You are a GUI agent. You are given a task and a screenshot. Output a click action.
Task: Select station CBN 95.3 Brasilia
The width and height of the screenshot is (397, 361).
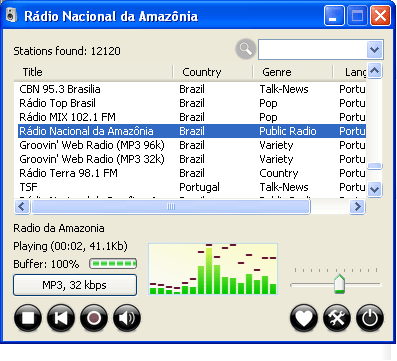pyautogui.click(x=192, y=89)
